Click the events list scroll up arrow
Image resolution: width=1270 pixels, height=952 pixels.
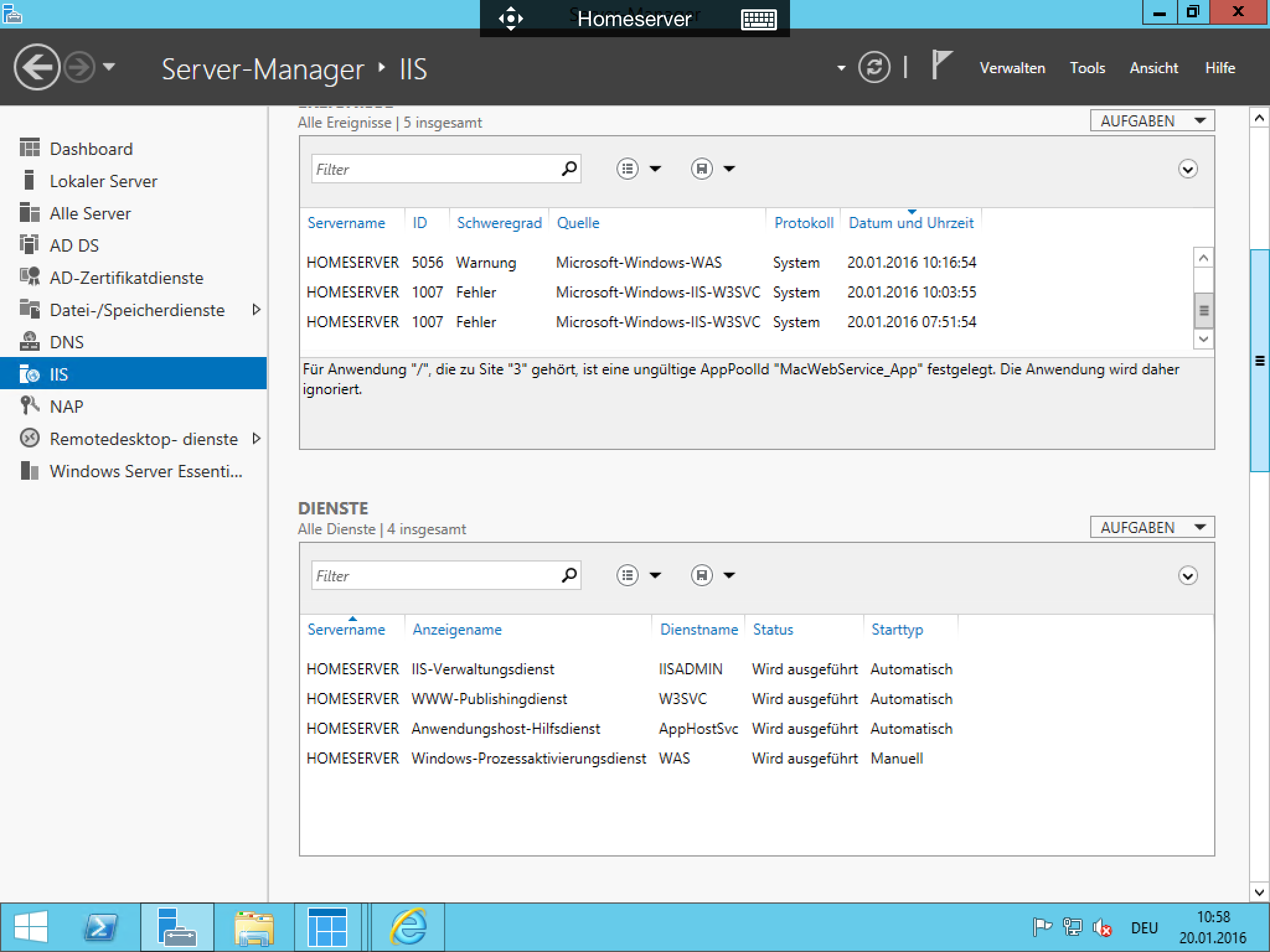(x=1203, y=257)
